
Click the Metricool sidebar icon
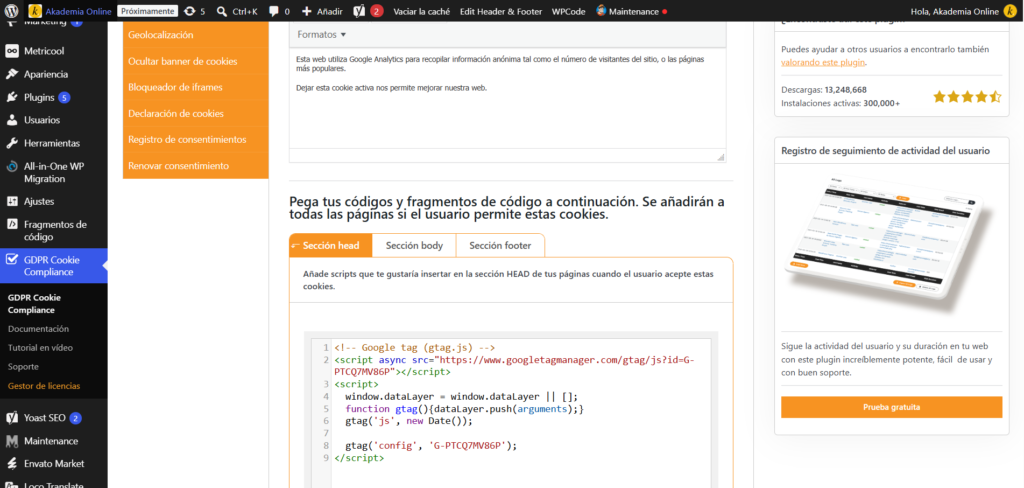tap(12, 51)
